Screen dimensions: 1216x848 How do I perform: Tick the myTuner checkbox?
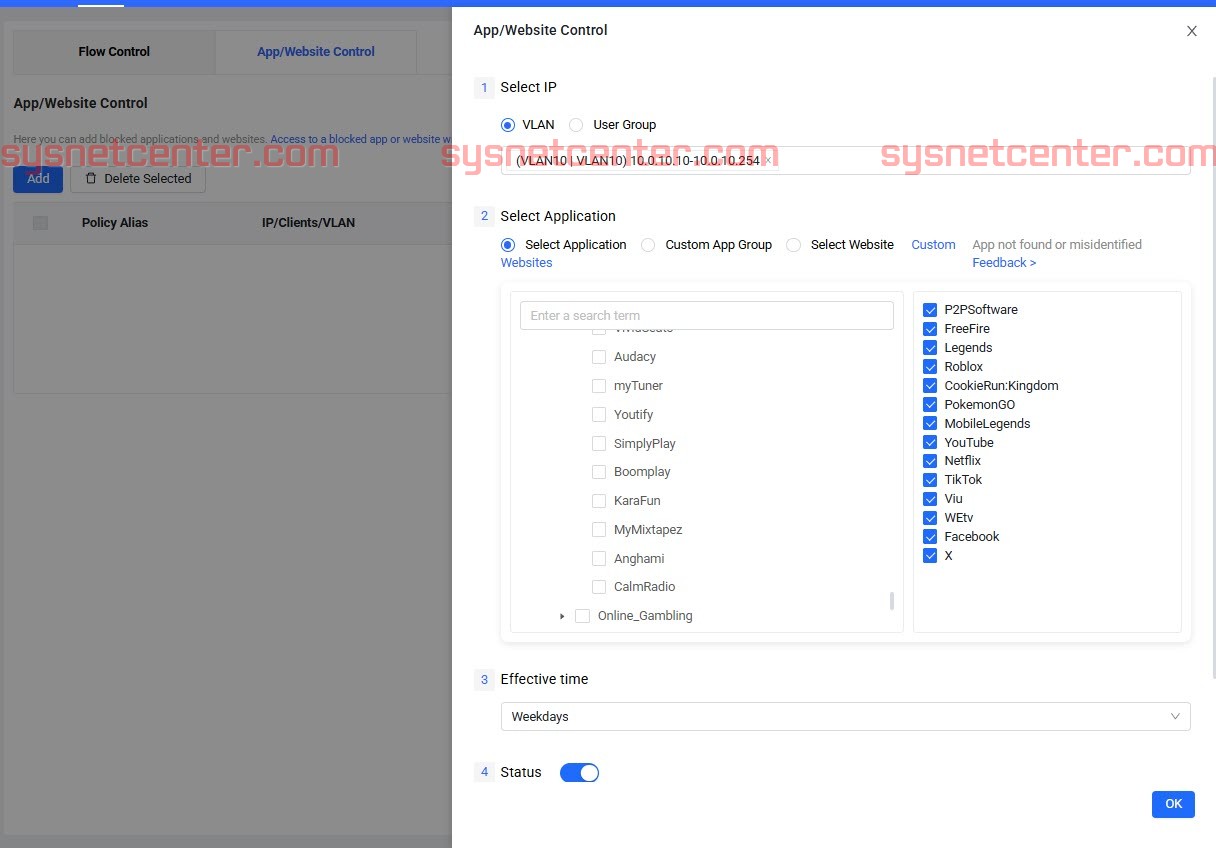[599, 386]
